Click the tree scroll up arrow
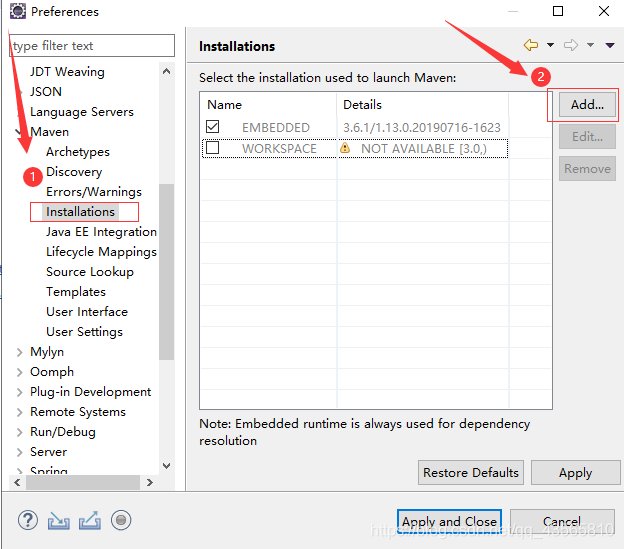The height and width of the screenshot is (549, 624). click(167, 71)
